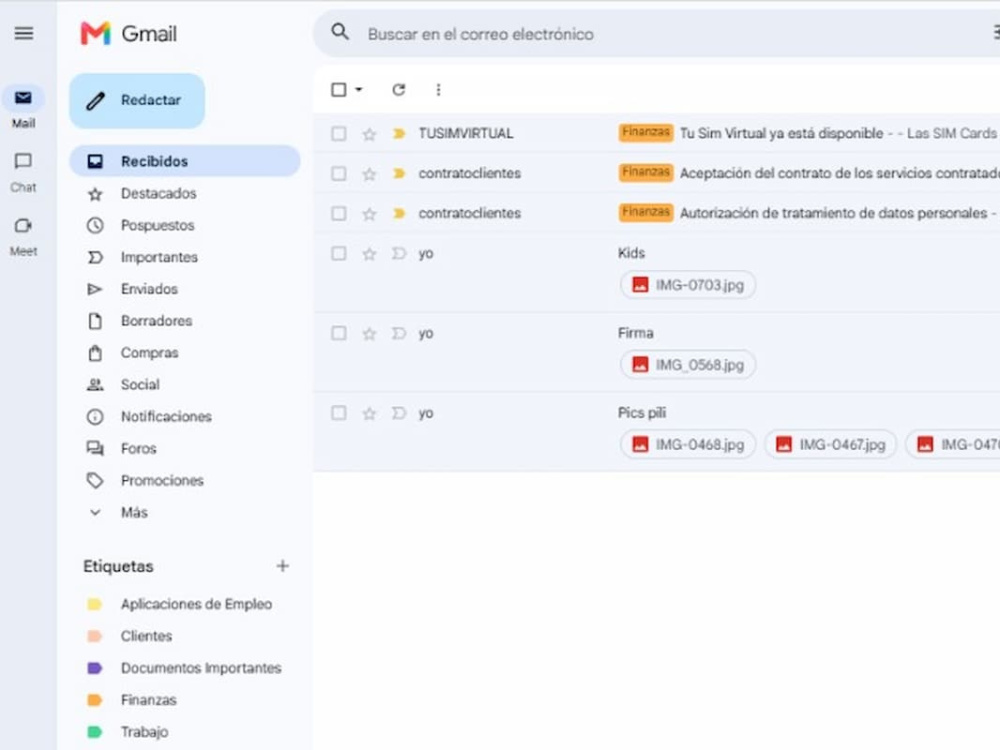Tick the select-all checkbox
Image resolution: width=1000 pixels, height=750 pixels.
pos(339,90)
